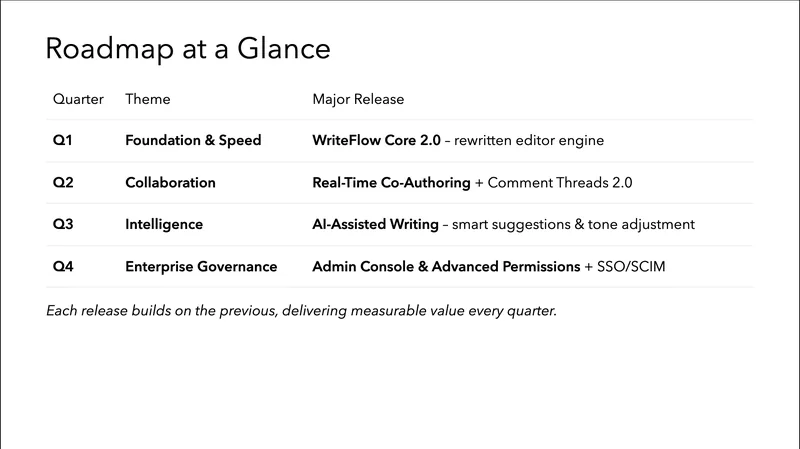Click the "Foundation & Speed" theme cell
This screenshot has height=449, width=800.
[x=193, y=141]
